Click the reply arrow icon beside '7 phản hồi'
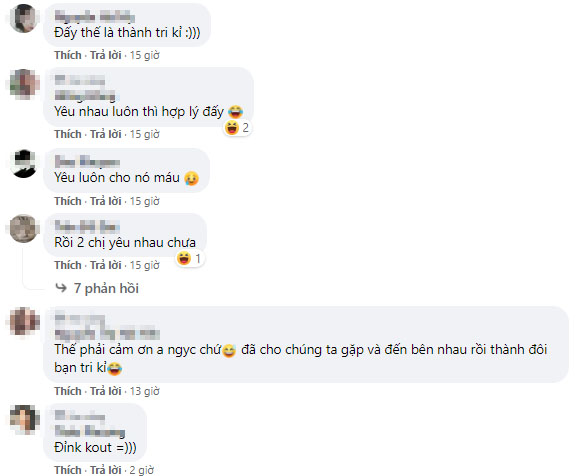The width and height of the screenshot is (583, 476). (61, 288)
